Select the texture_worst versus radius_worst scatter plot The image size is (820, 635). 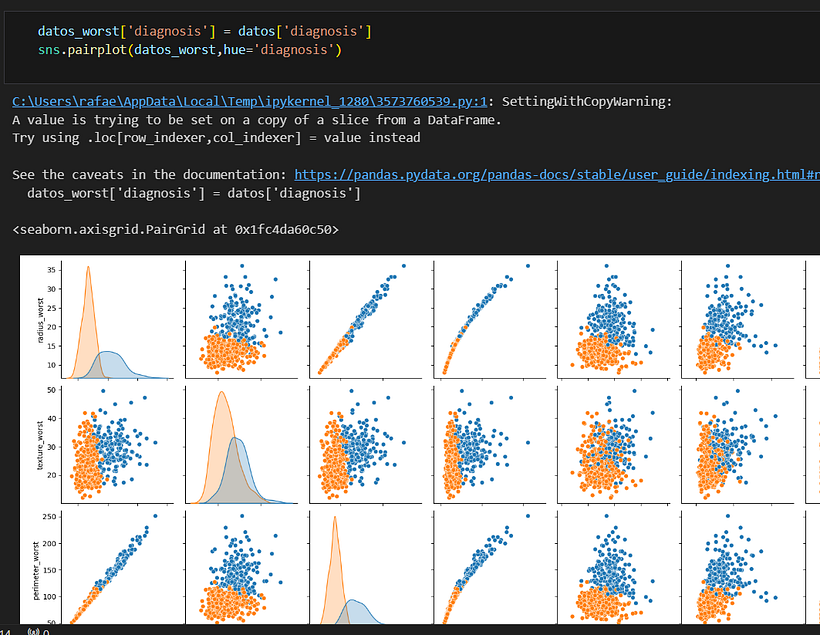coord(117,445)
